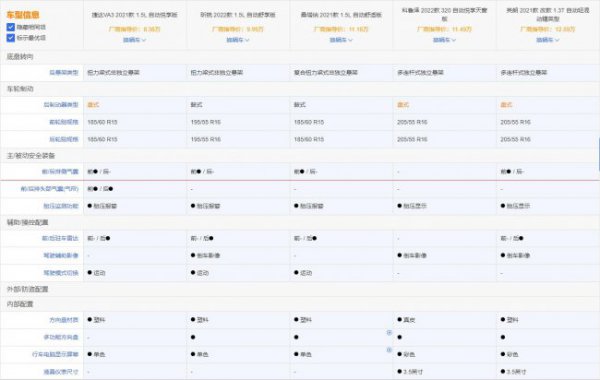Click 科鲁泽 胎压显示 cell

pyautogui.click(x=412, y=206)
